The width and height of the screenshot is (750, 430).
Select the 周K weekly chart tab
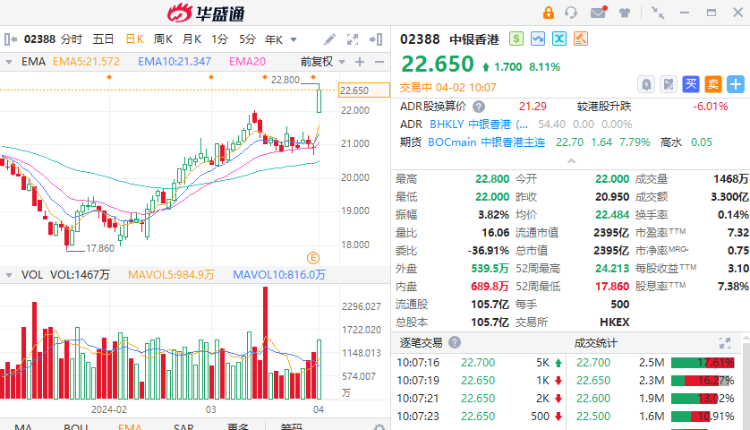163,39
